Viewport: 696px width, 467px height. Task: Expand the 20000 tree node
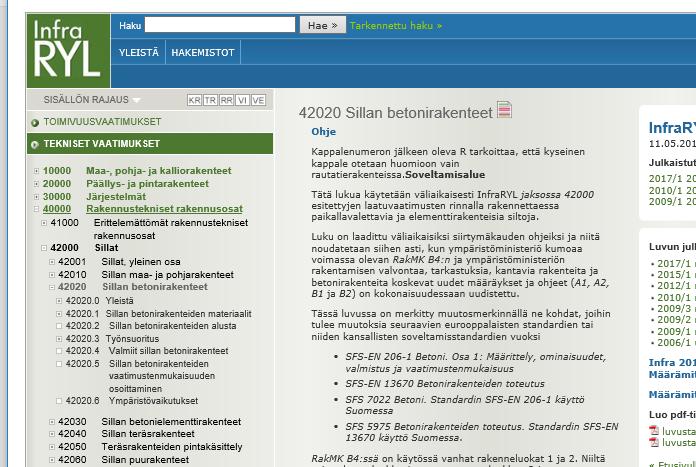coord(36,184)
